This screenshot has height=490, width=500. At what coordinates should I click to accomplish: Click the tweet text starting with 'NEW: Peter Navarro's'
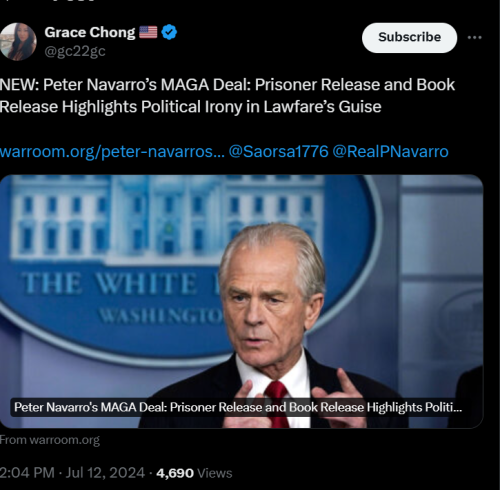227,96
